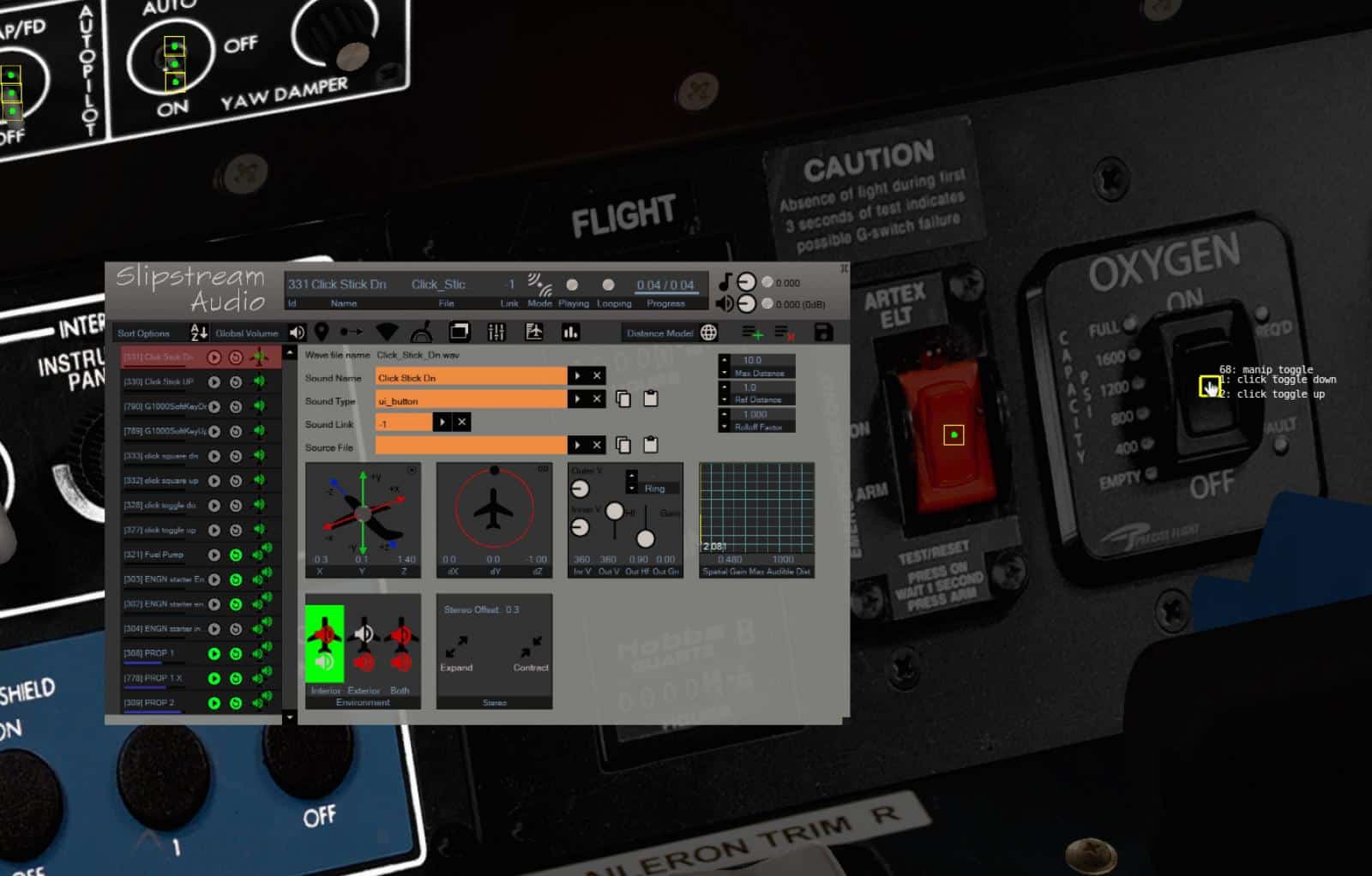Screen dimensions: 1372x876
Task: Select the Exterior environment option
Action: tap(364, 645)
